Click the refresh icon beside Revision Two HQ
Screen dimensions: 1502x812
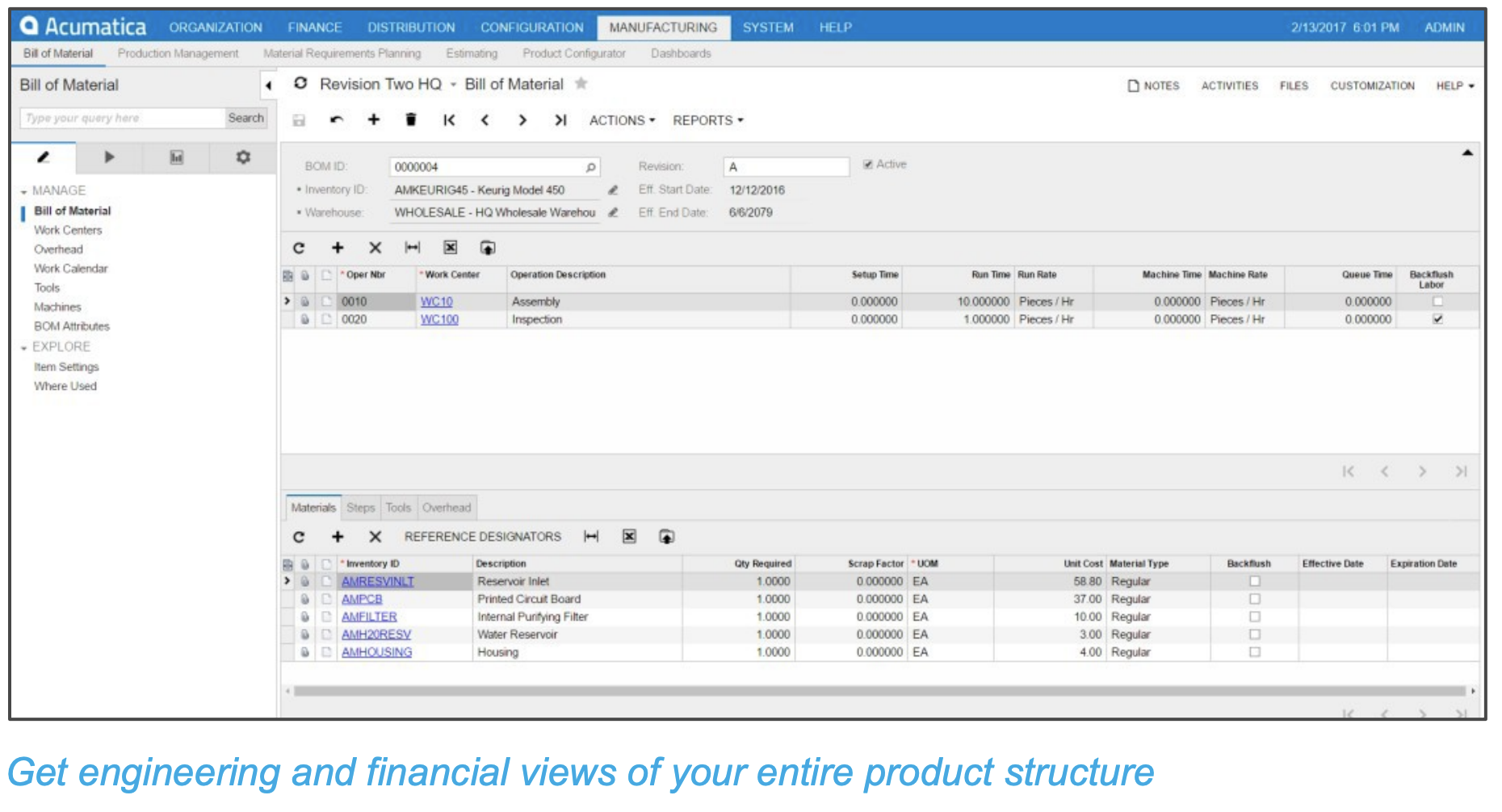(300, 83)
